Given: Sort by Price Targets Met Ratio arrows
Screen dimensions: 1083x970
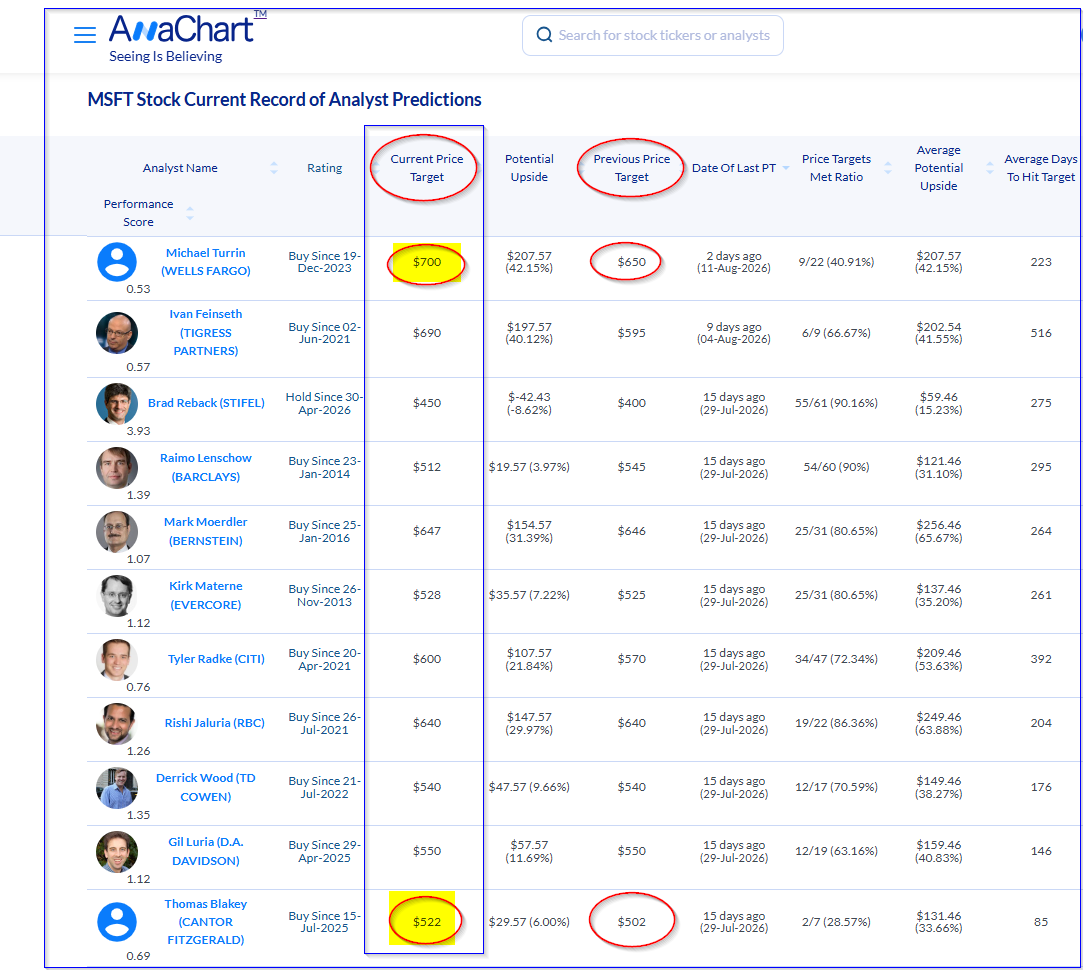Looking at the screenshot, I should 888,168.
